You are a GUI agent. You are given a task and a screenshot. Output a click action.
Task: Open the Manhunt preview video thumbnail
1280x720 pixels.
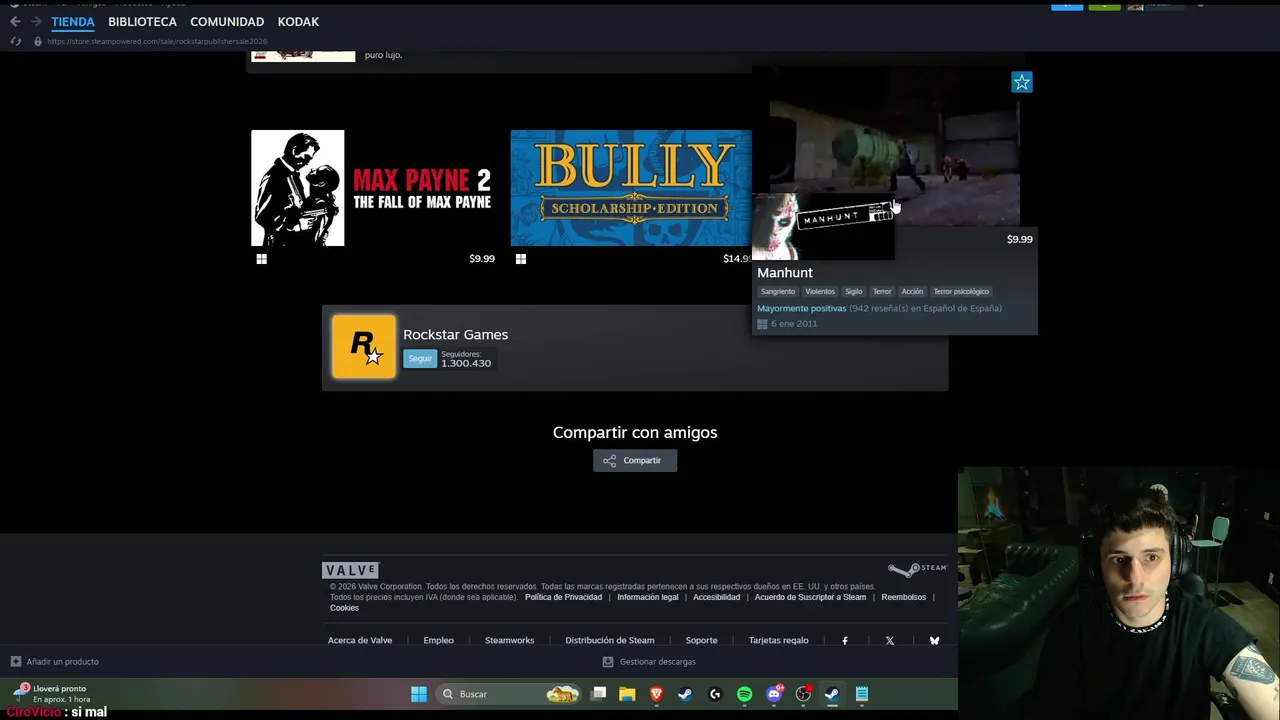894,148
